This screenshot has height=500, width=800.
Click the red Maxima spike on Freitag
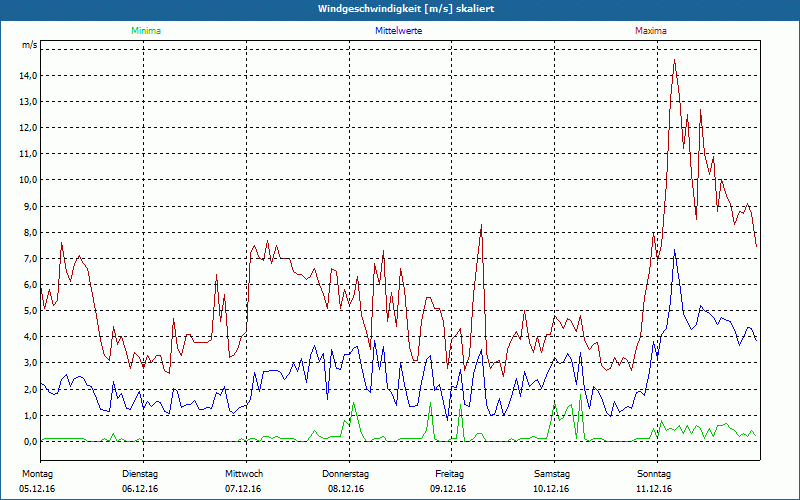(x=481, y=225)
